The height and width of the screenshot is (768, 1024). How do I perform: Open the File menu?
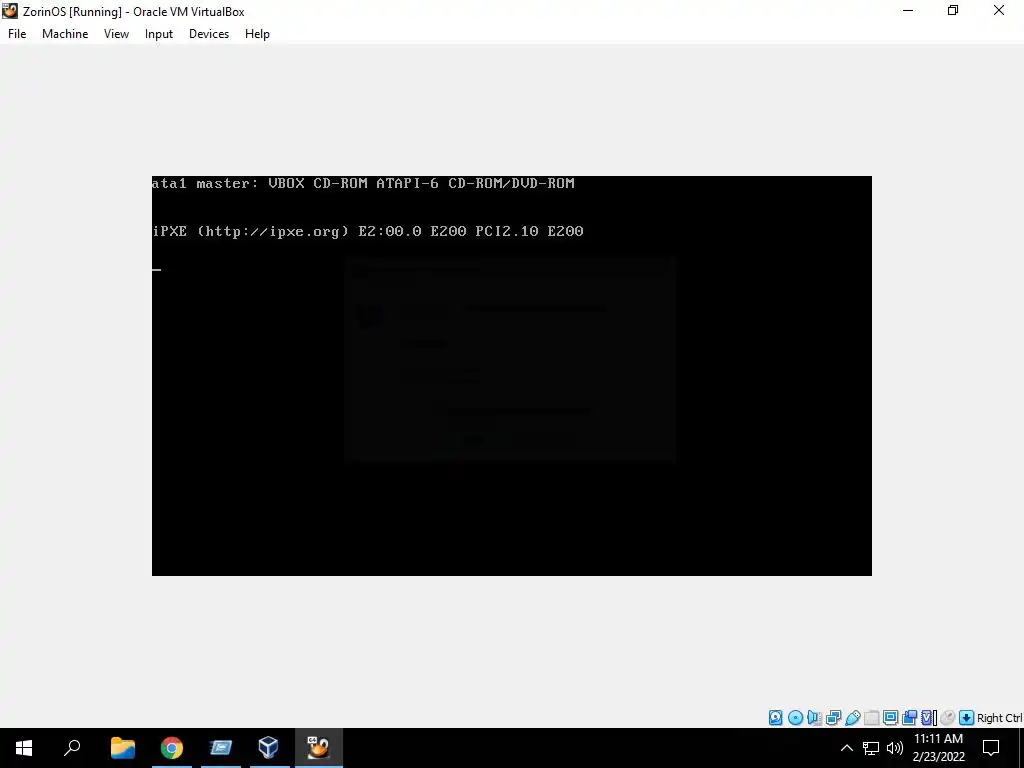17,34
